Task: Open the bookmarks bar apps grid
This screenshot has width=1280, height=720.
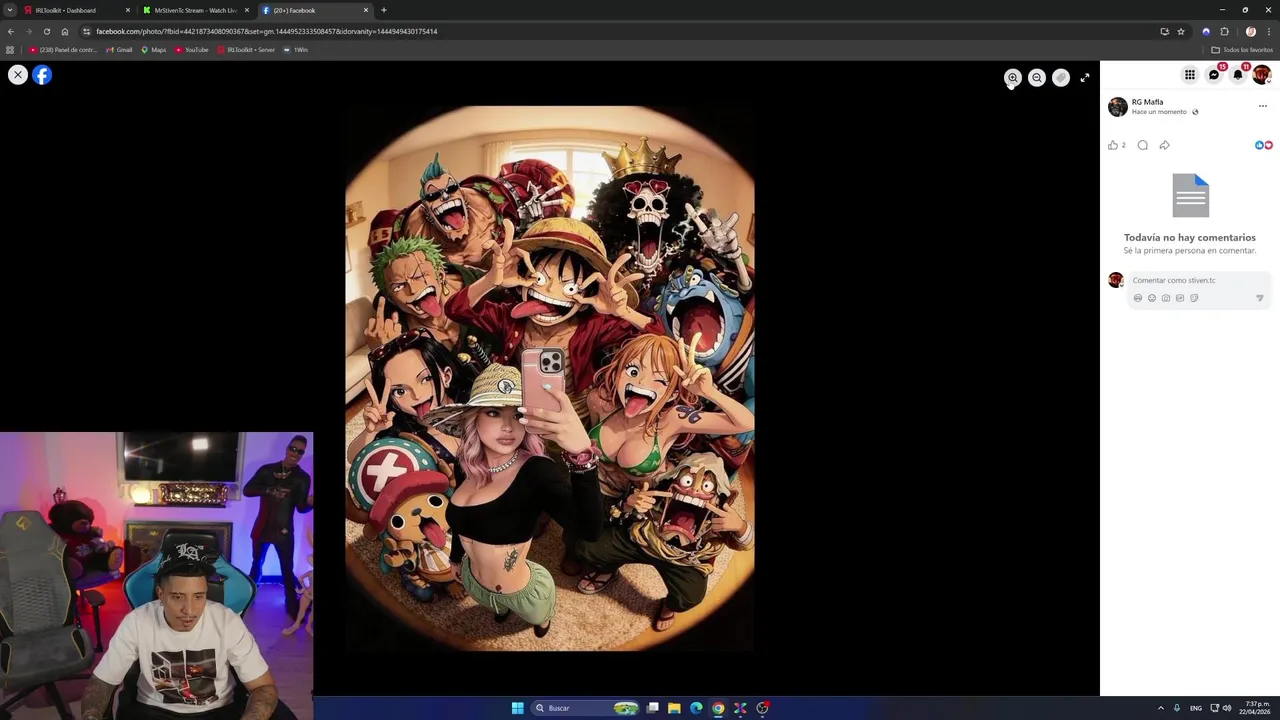Action: (10, 49)
